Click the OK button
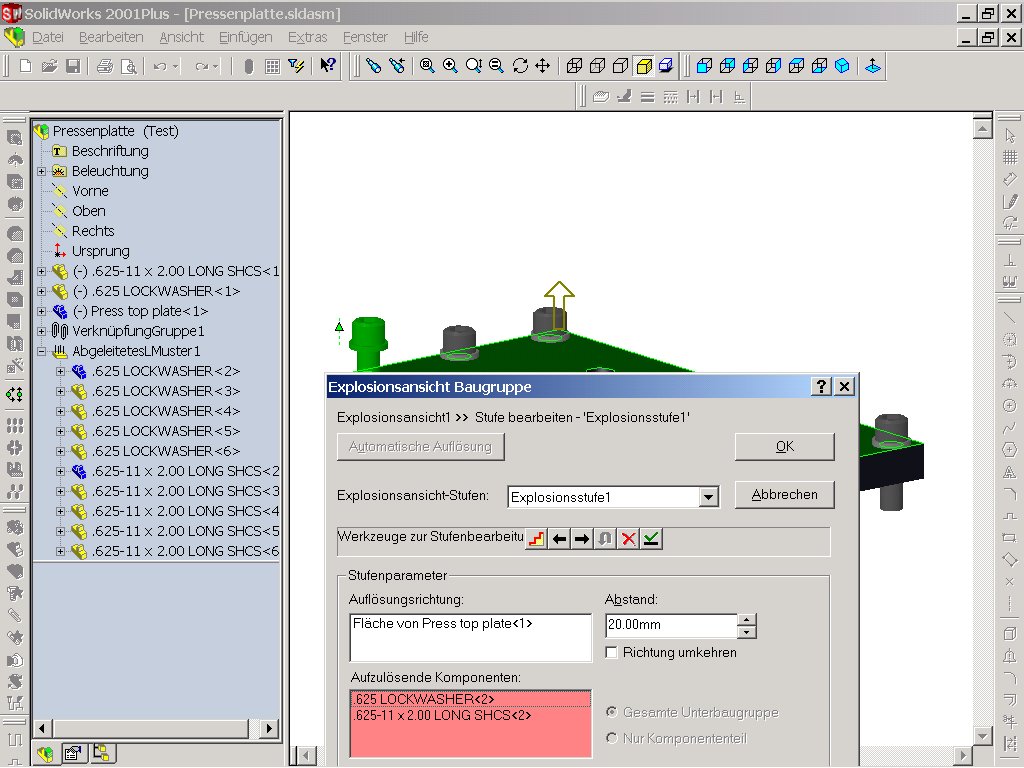The image size is (1024, 768). 784,447
